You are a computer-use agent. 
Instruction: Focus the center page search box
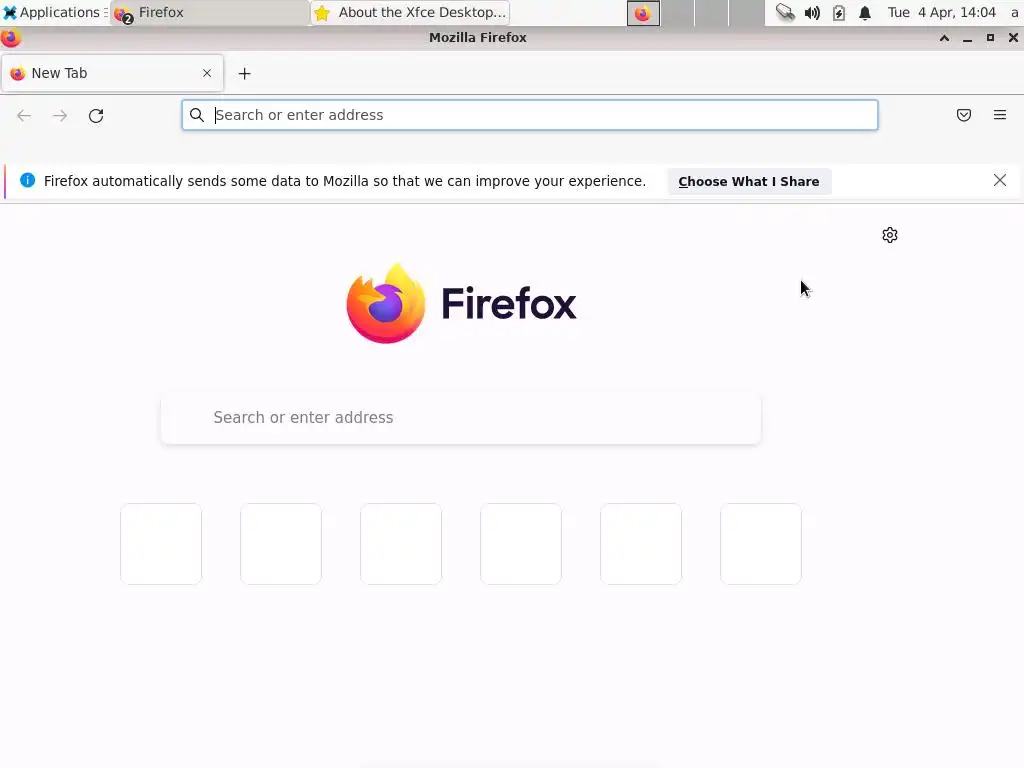click(461, 417)
